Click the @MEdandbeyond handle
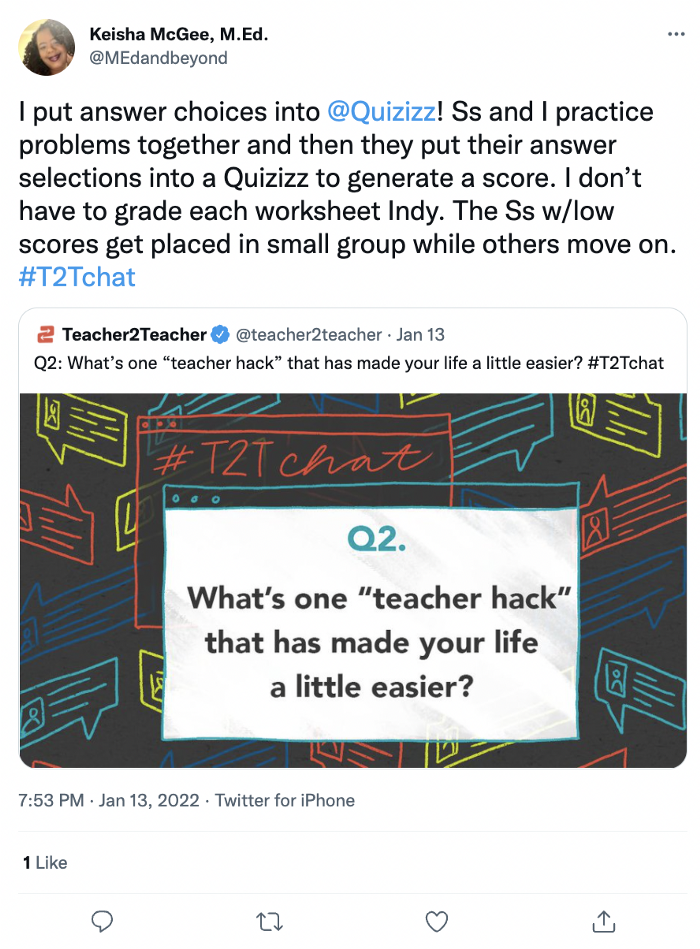The height and width of the screenshot is (949, 700). 158,58
